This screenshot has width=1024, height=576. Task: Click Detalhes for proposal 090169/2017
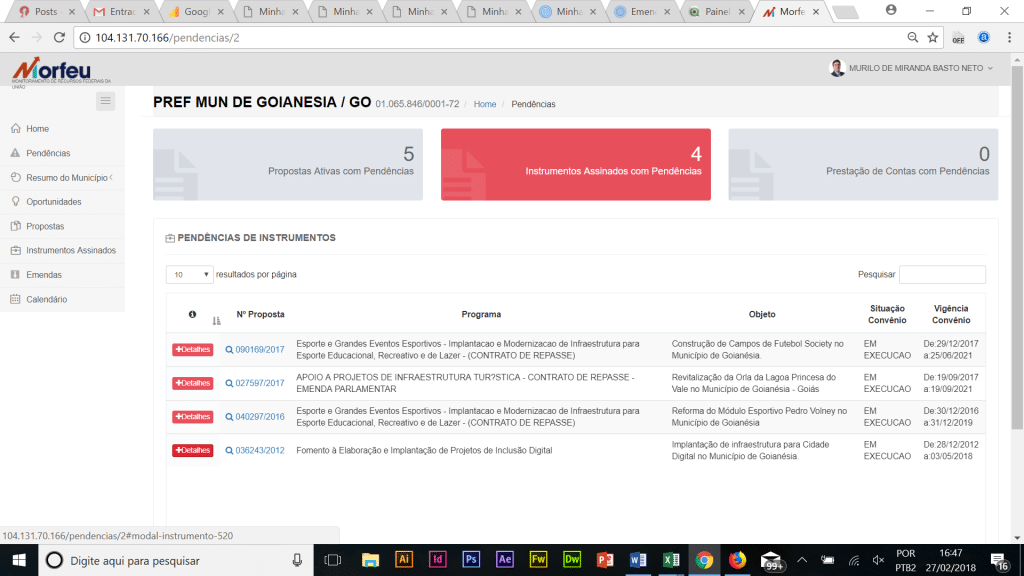(x=192, y=350)
